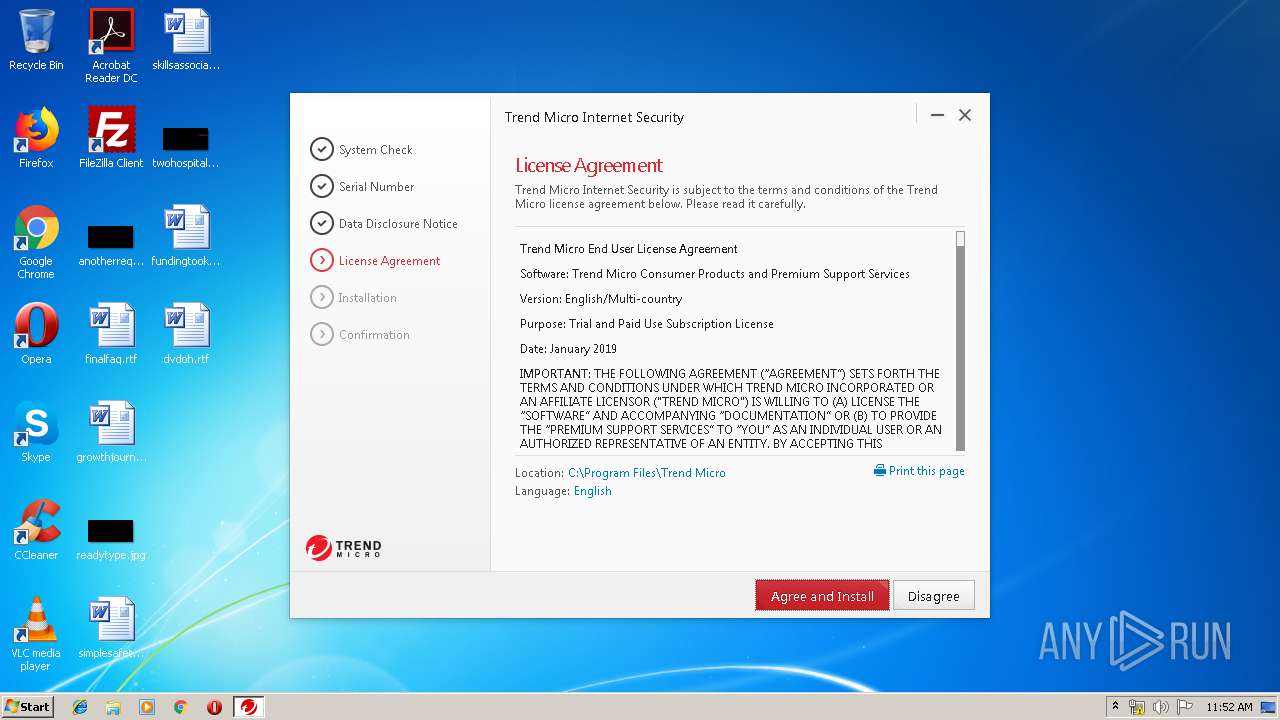Screen dimensions: 1280x720
Task: Open the Windows Start menu
Action: (x=27, y=707)
